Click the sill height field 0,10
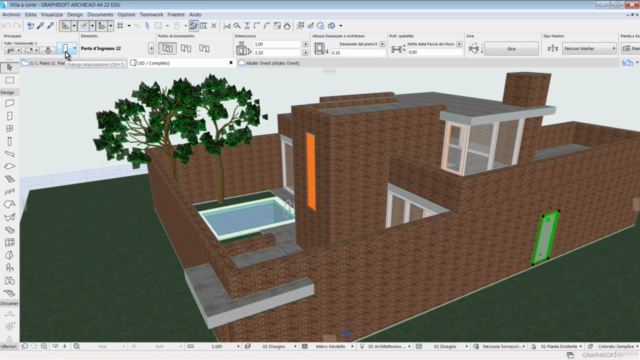This screenshot has width=640, height=360. pos(358,53)
